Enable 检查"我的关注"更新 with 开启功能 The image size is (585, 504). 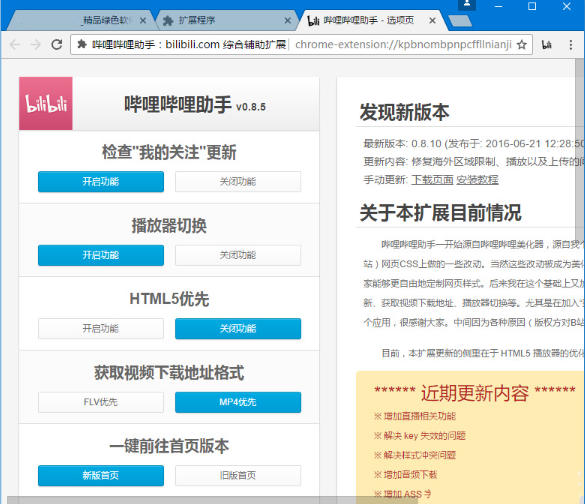click(x=101, y=182)
